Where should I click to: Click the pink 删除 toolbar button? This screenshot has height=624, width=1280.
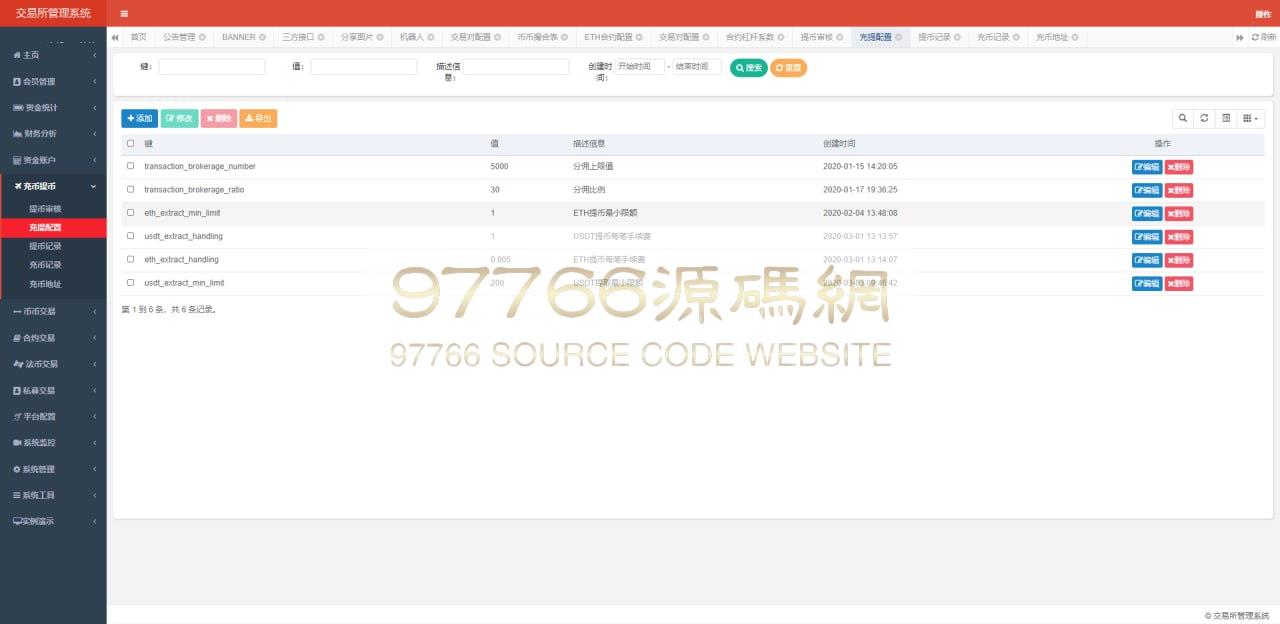(219, 118)
